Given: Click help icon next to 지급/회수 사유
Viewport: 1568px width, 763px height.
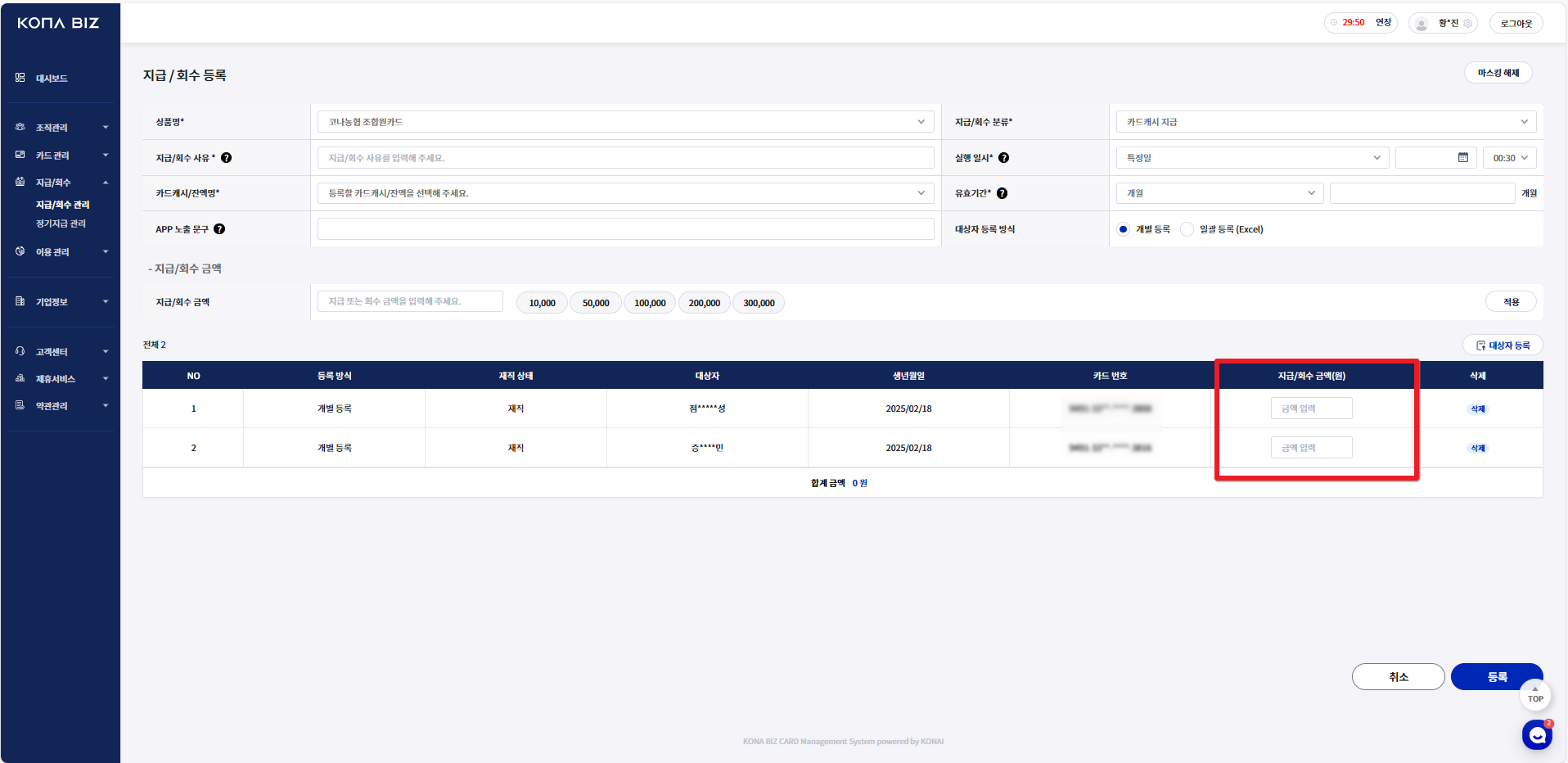Looking at the screenshot, I should coord(227,158).
